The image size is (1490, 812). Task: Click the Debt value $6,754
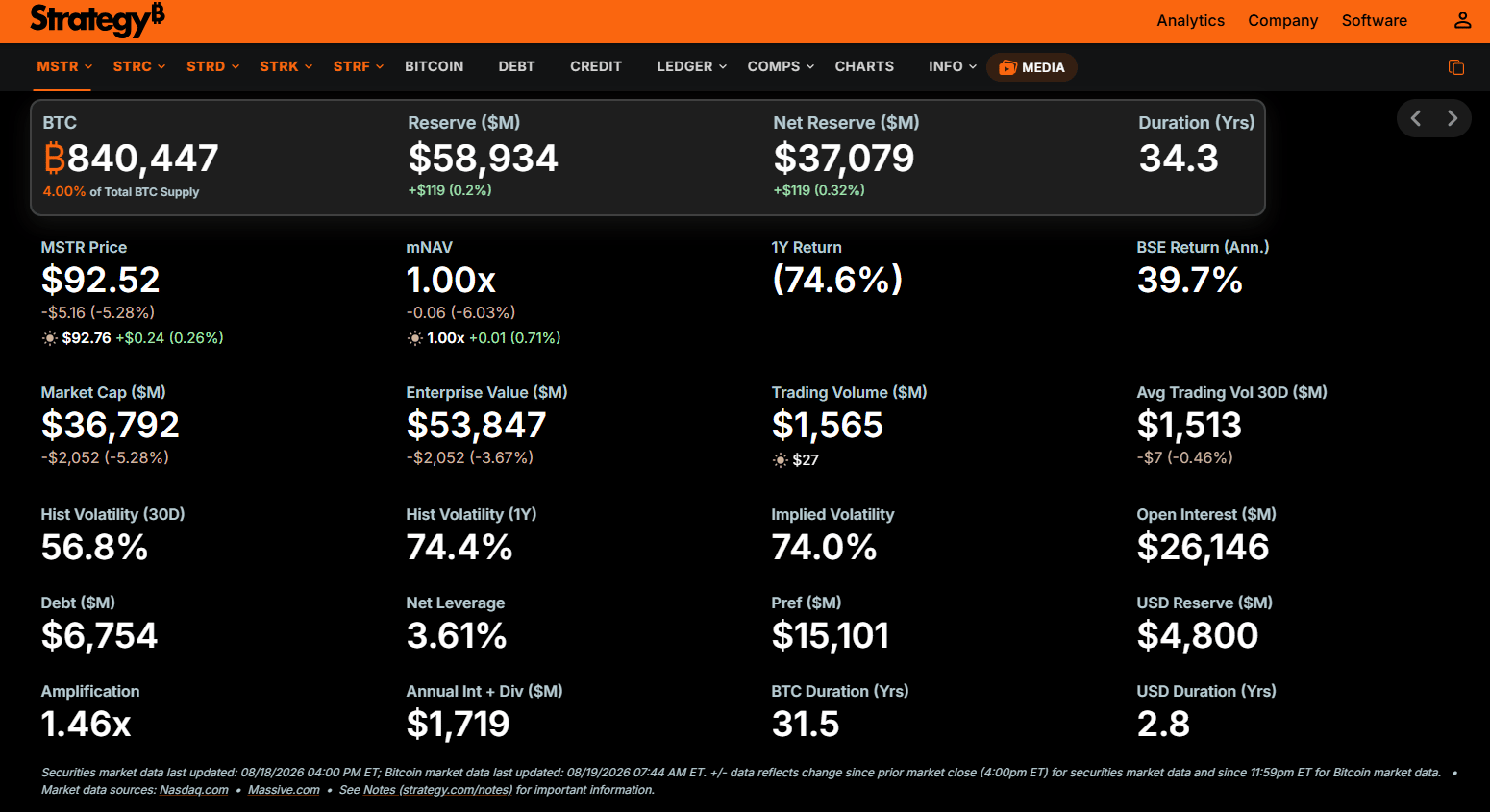click(99, 635)
